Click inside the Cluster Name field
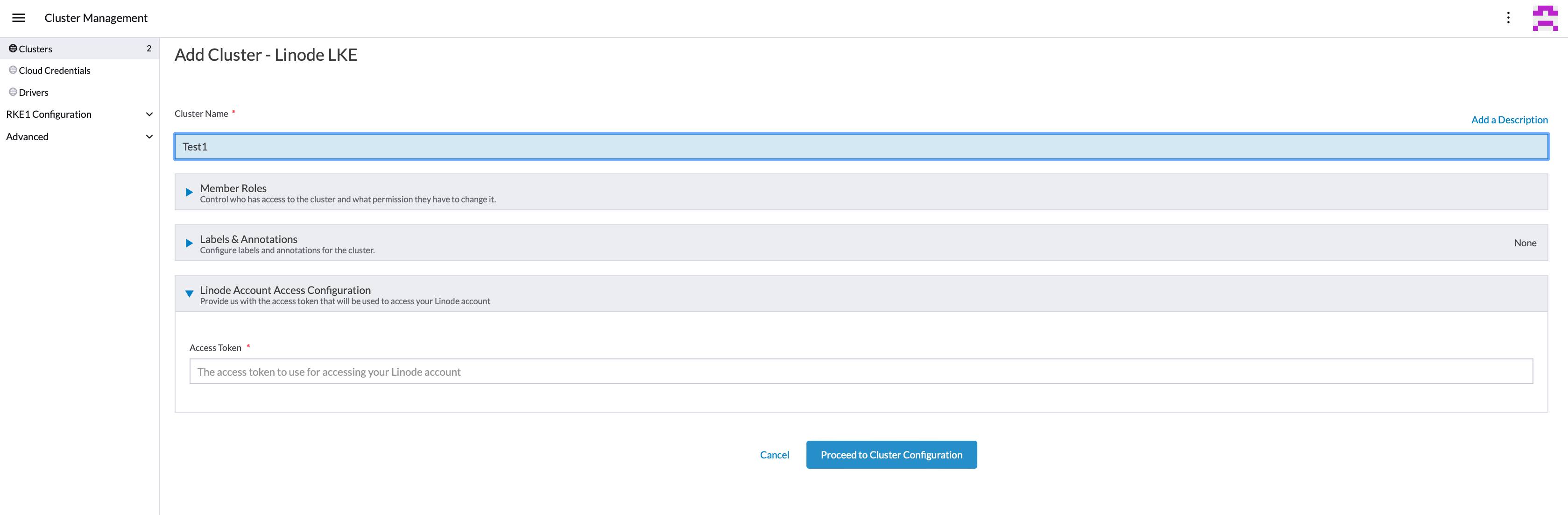The height and width of the screenshot is (515, 1568). pos(609,146)
